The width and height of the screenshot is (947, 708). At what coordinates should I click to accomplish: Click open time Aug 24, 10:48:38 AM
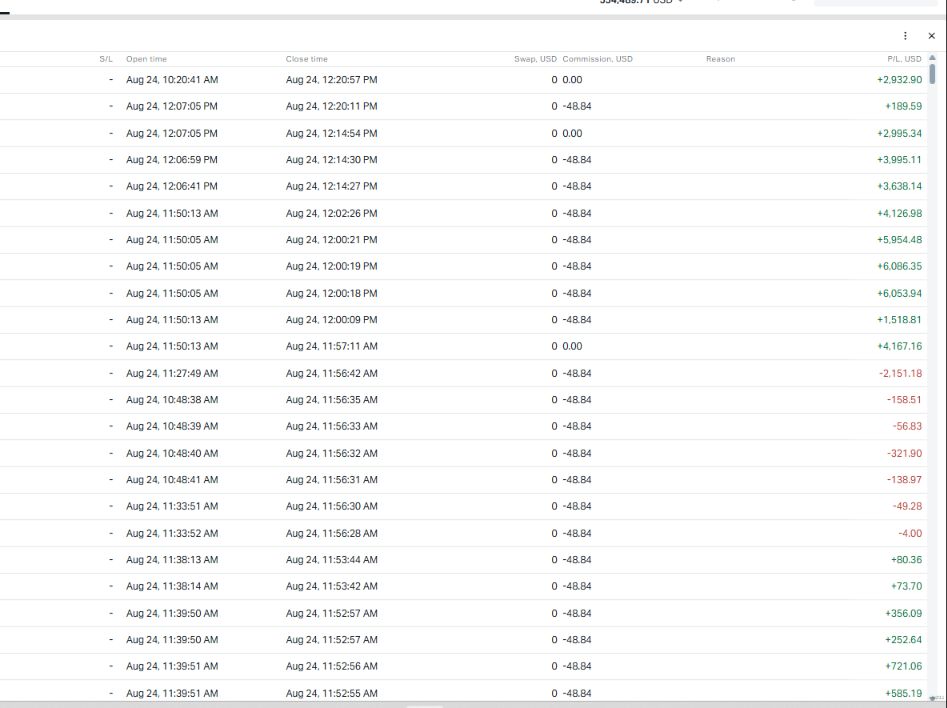tap(172, 400)
